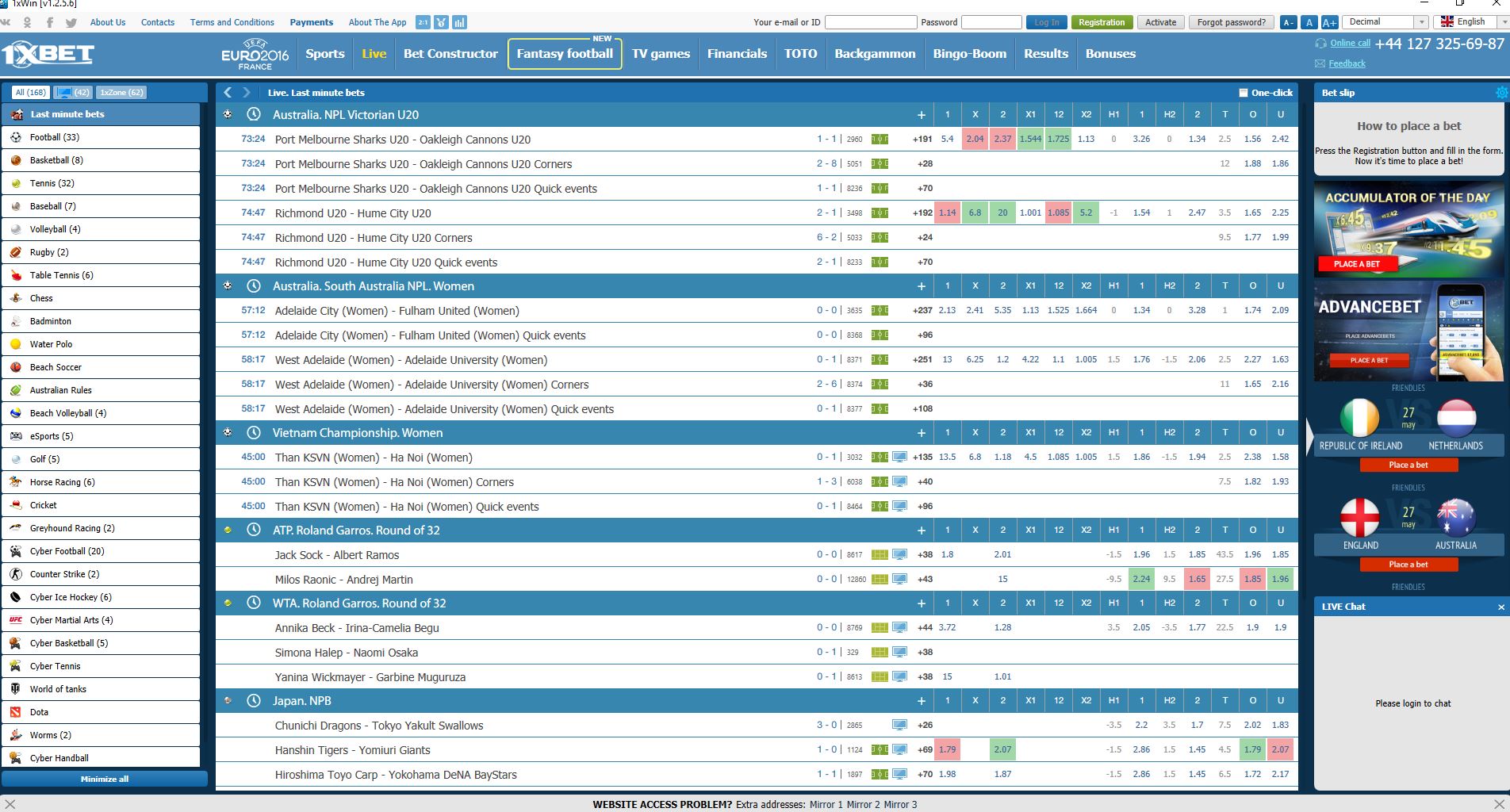Open live video icon for Chunichi Dragons match
The image size is (1510, 812).
pos(899,726)
